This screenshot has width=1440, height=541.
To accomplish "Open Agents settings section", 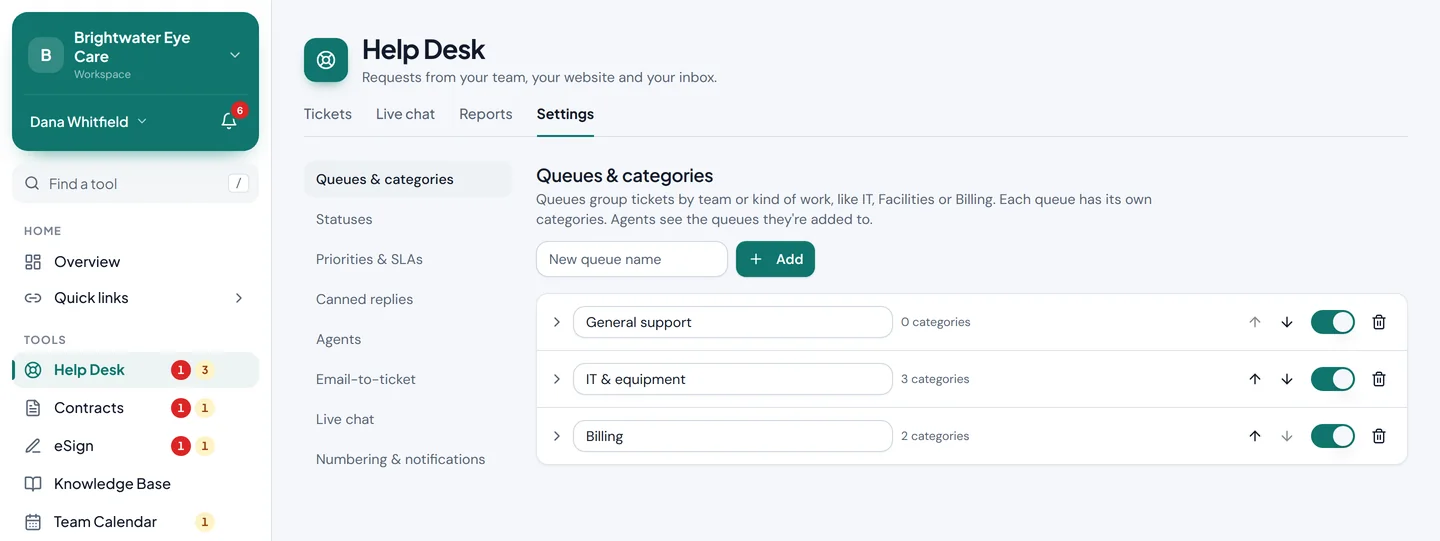I will coord(408,339).
